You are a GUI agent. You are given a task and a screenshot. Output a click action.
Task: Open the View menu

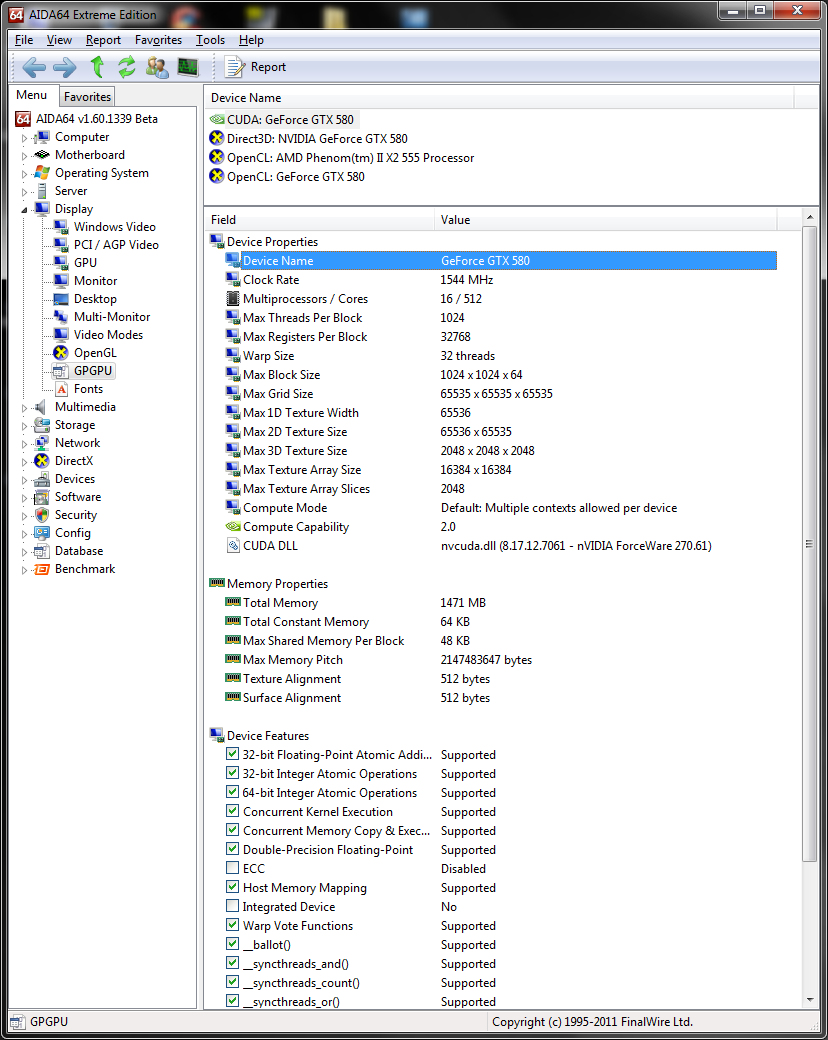coord(59,40)
